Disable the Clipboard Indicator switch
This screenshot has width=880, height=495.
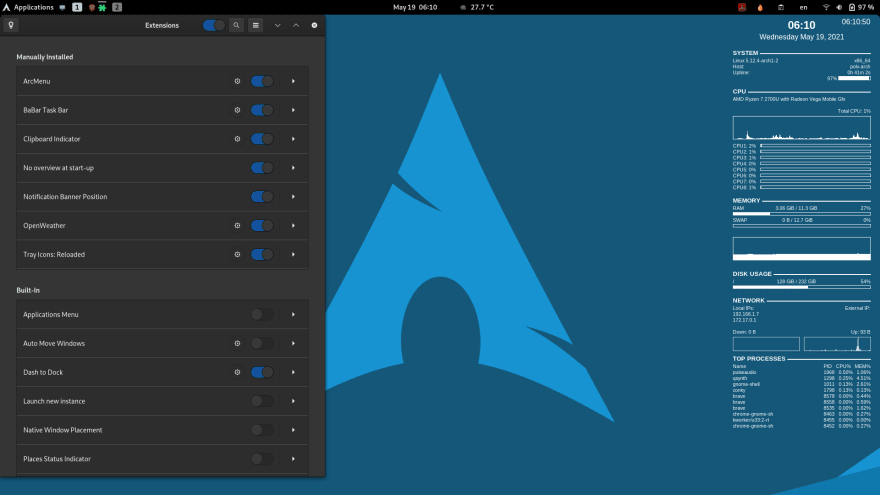tap(262, 139)
